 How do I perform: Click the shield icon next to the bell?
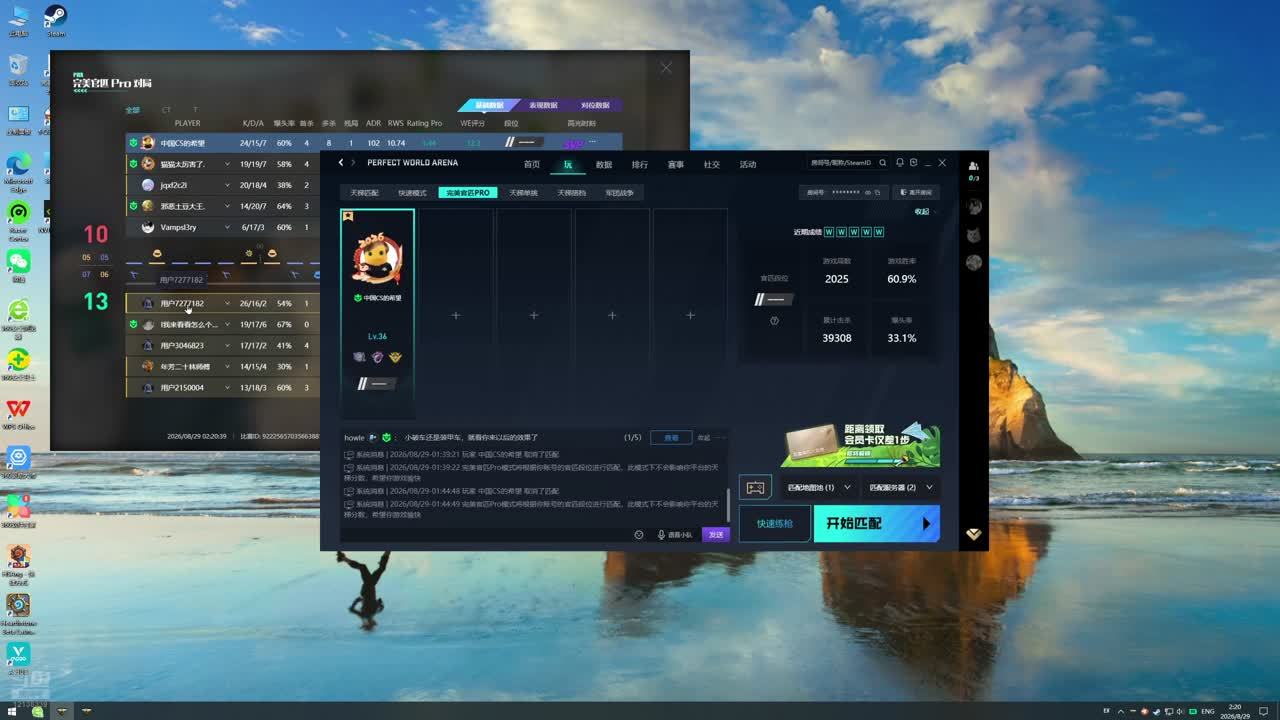(913, 163)
